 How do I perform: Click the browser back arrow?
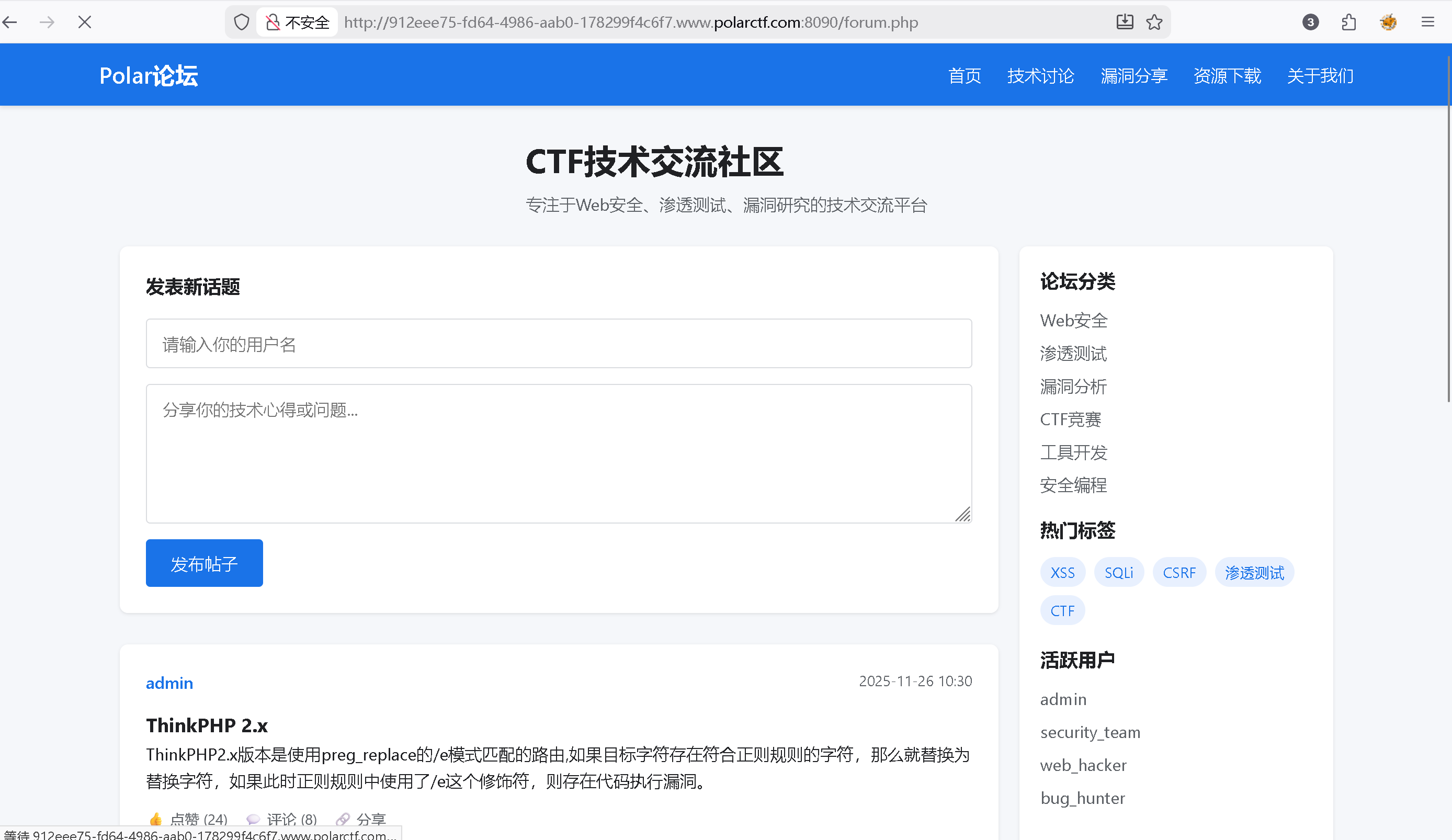[x=10, y=22]
